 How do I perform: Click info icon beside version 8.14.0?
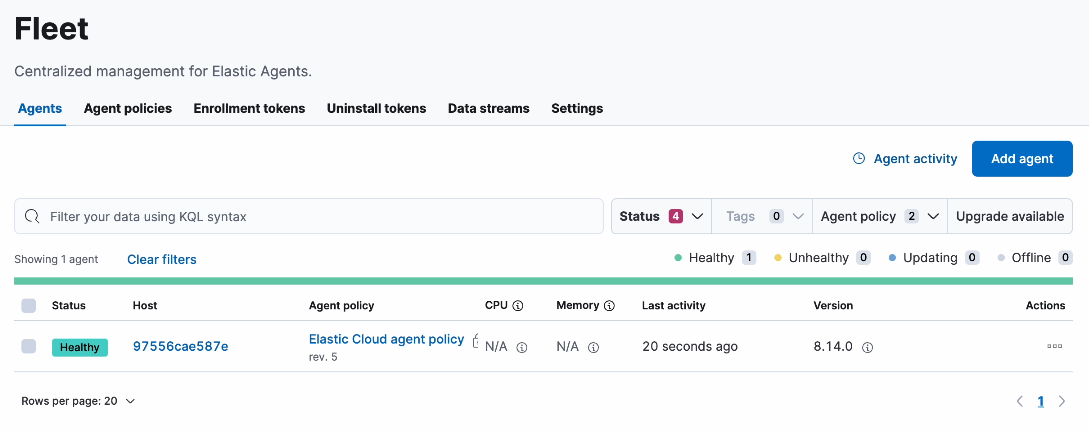[867, 348]
